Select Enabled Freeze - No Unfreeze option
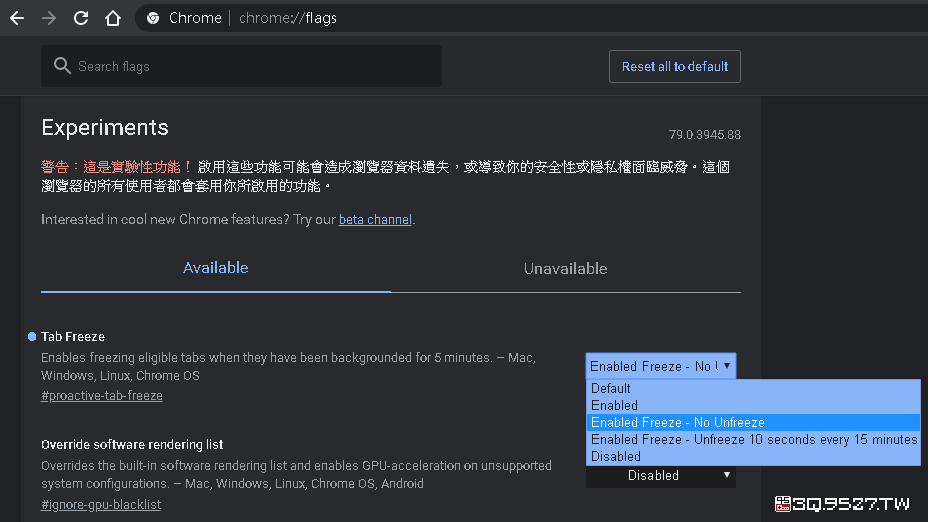The height and width of the screenshot is (522, 928). coord(753,423)
